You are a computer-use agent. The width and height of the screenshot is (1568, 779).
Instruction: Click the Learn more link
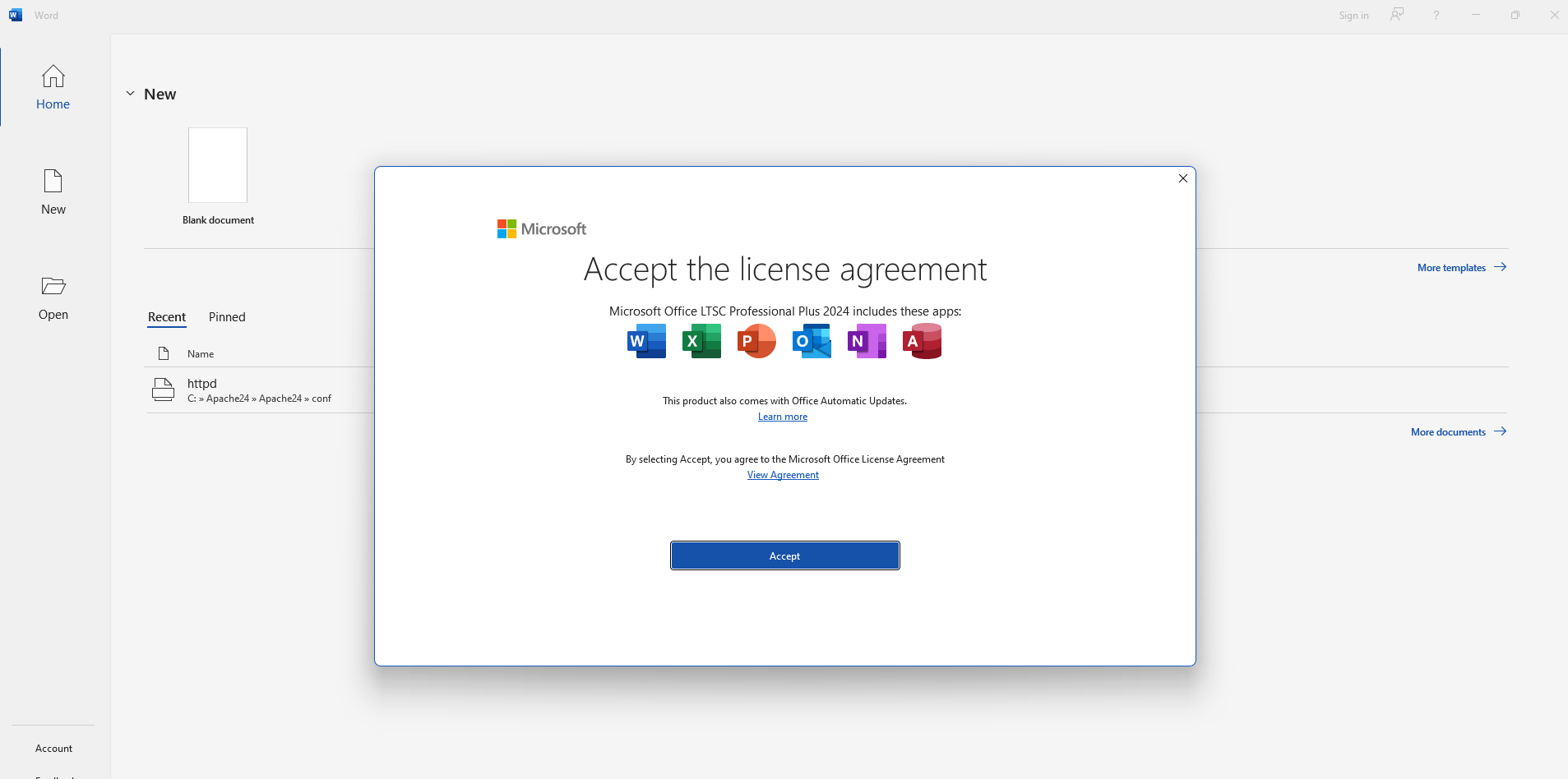pos(783,417)
